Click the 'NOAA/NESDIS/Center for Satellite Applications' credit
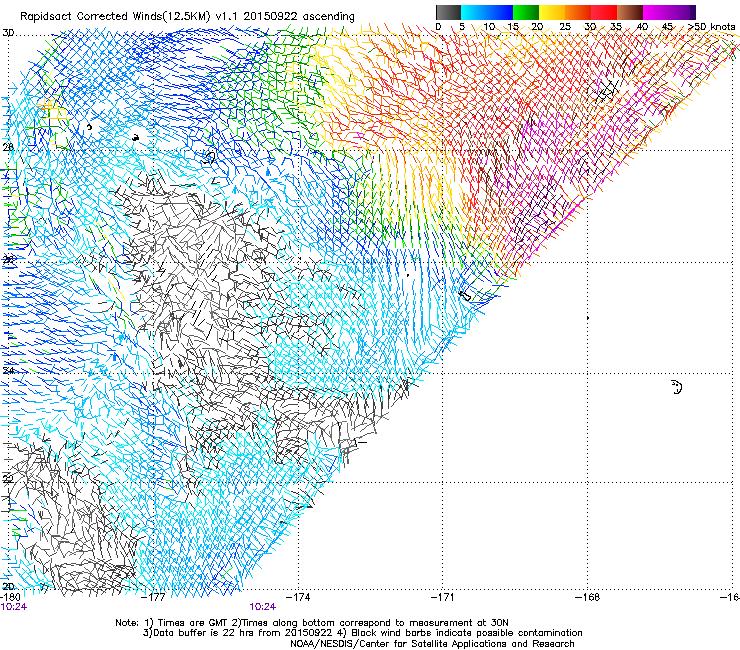 tap(432, 644)
